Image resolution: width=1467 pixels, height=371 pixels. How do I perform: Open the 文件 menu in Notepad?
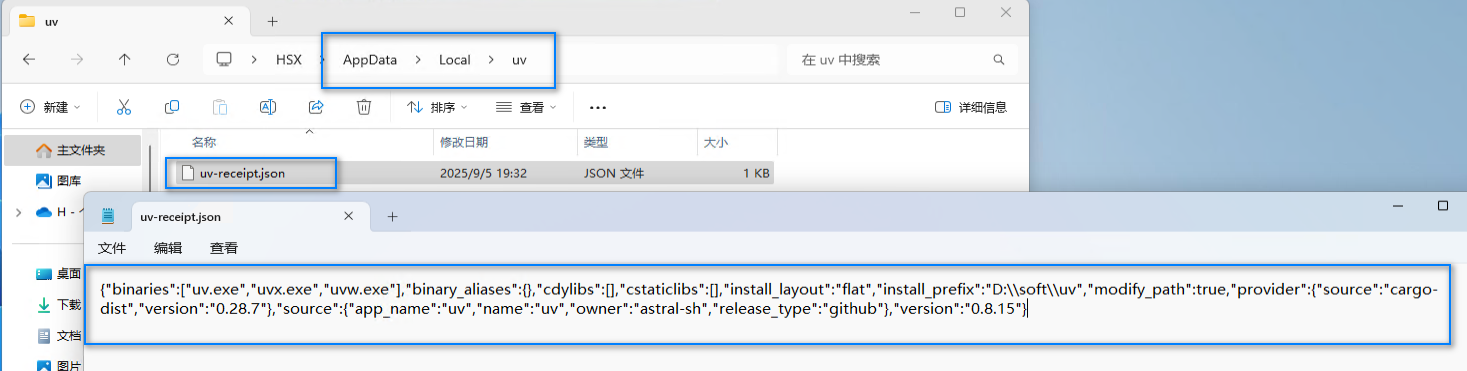coord(112,248)
